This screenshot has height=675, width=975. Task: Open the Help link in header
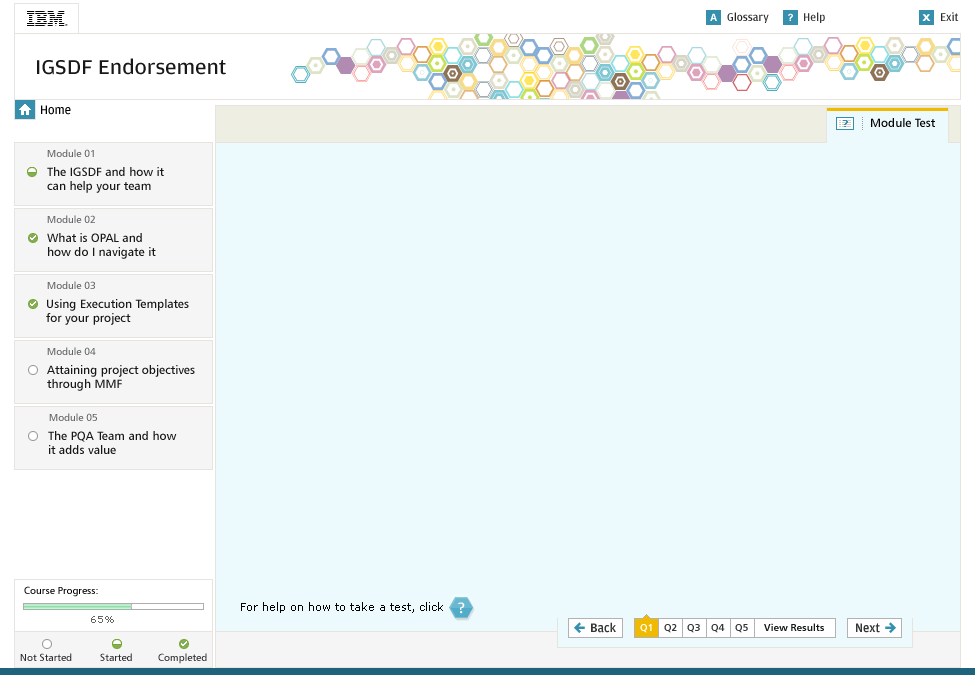point(813,17)
